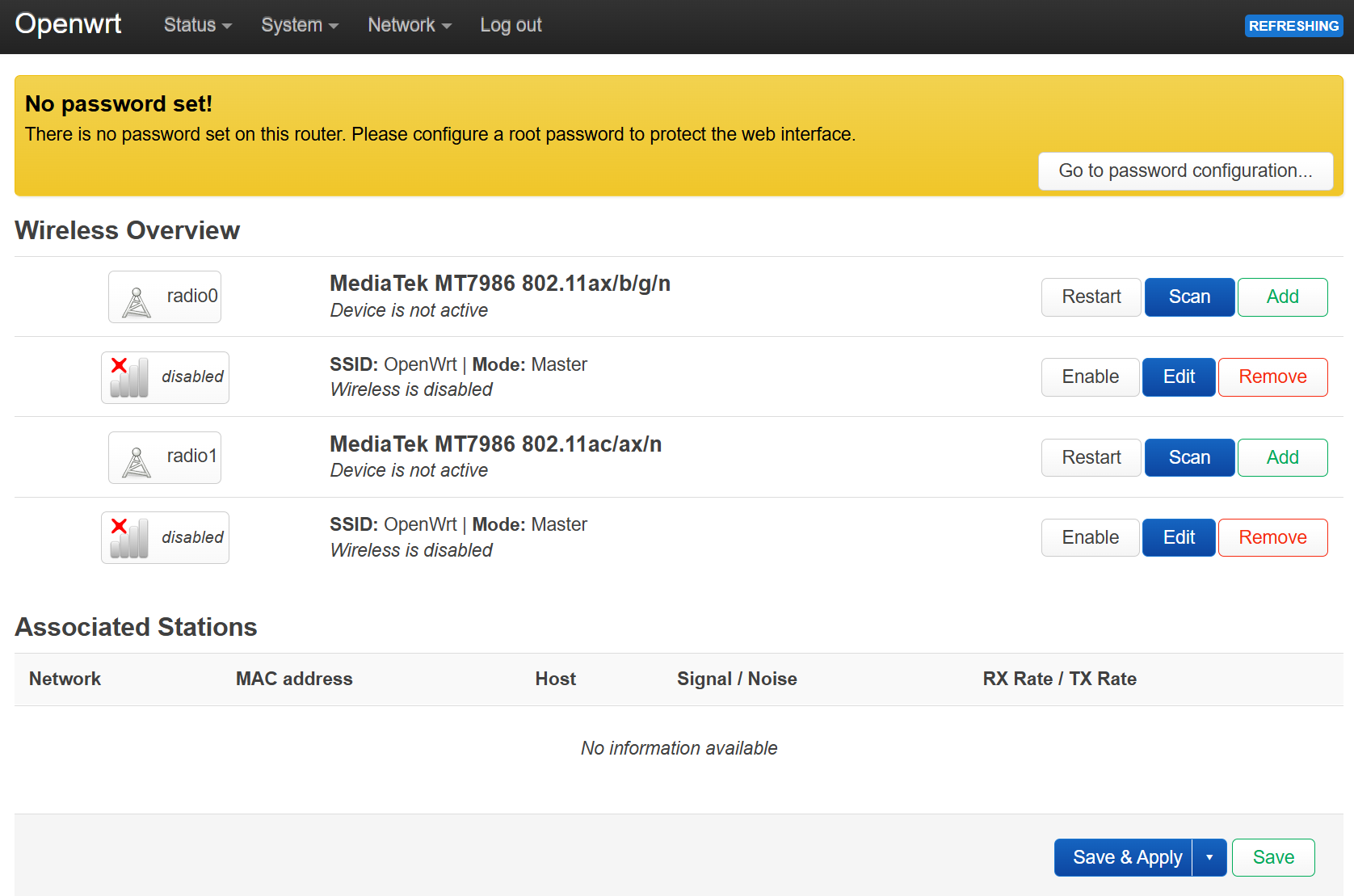
Task: Click the first disabled signal strength icon
Action: pyautogui.click(x=129, y=377)
